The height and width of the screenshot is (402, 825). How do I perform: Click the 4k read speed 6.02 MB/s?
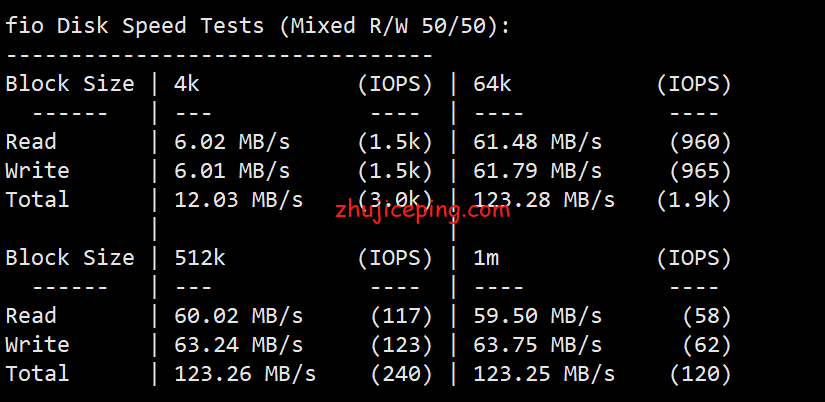click(x=232, y=142)
